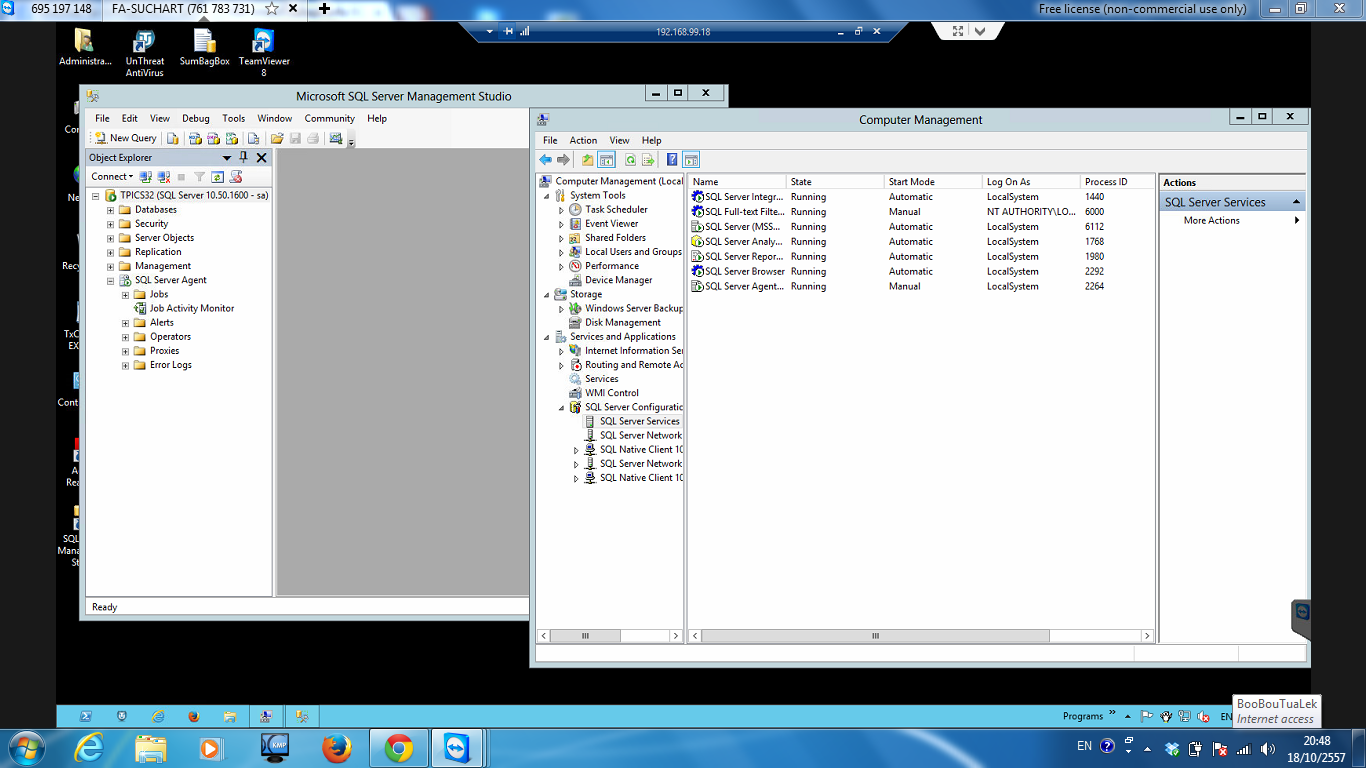Viewport: 1366px width, 768px height.
Task: Click the Firefox icon in the Windows taskbar
Action: click(337, 748)
